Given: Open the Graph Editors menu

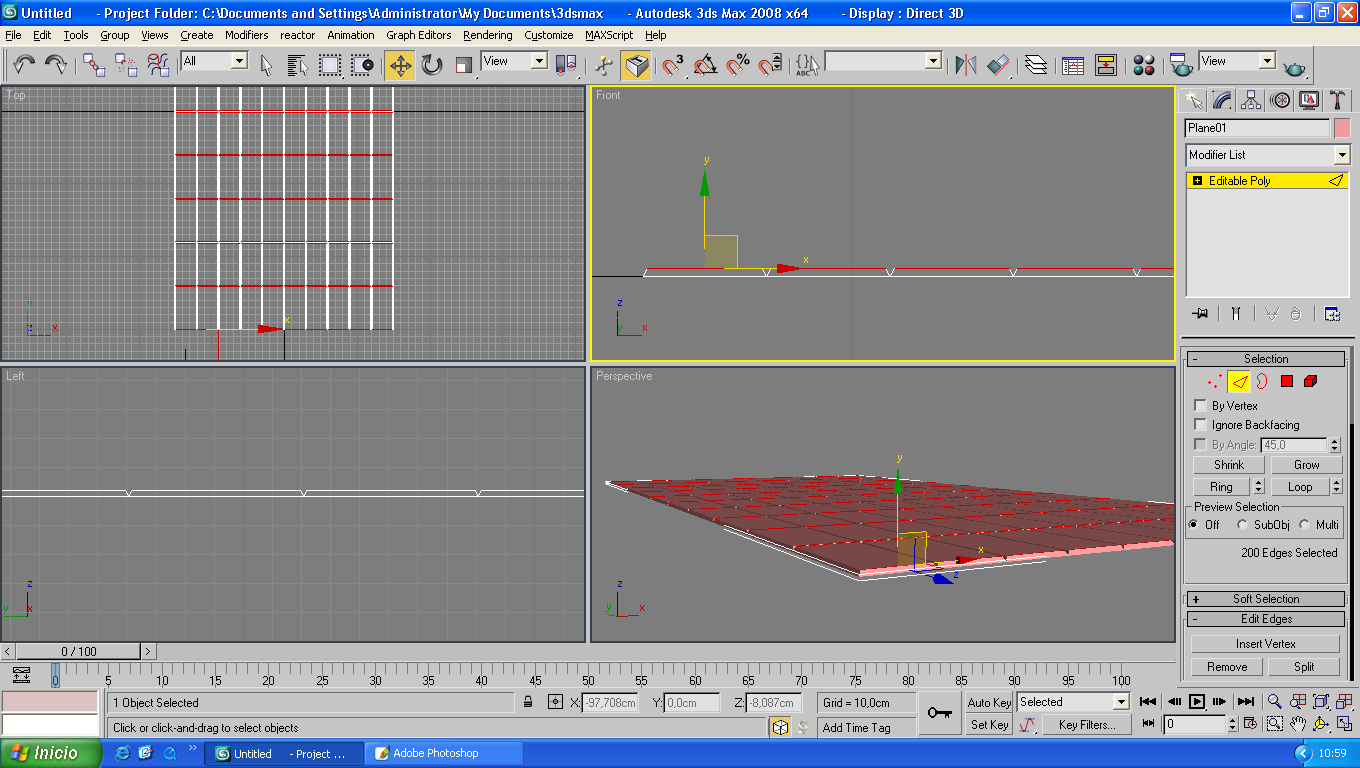Looking at the screenshot, I should click(x=419, y=35).
